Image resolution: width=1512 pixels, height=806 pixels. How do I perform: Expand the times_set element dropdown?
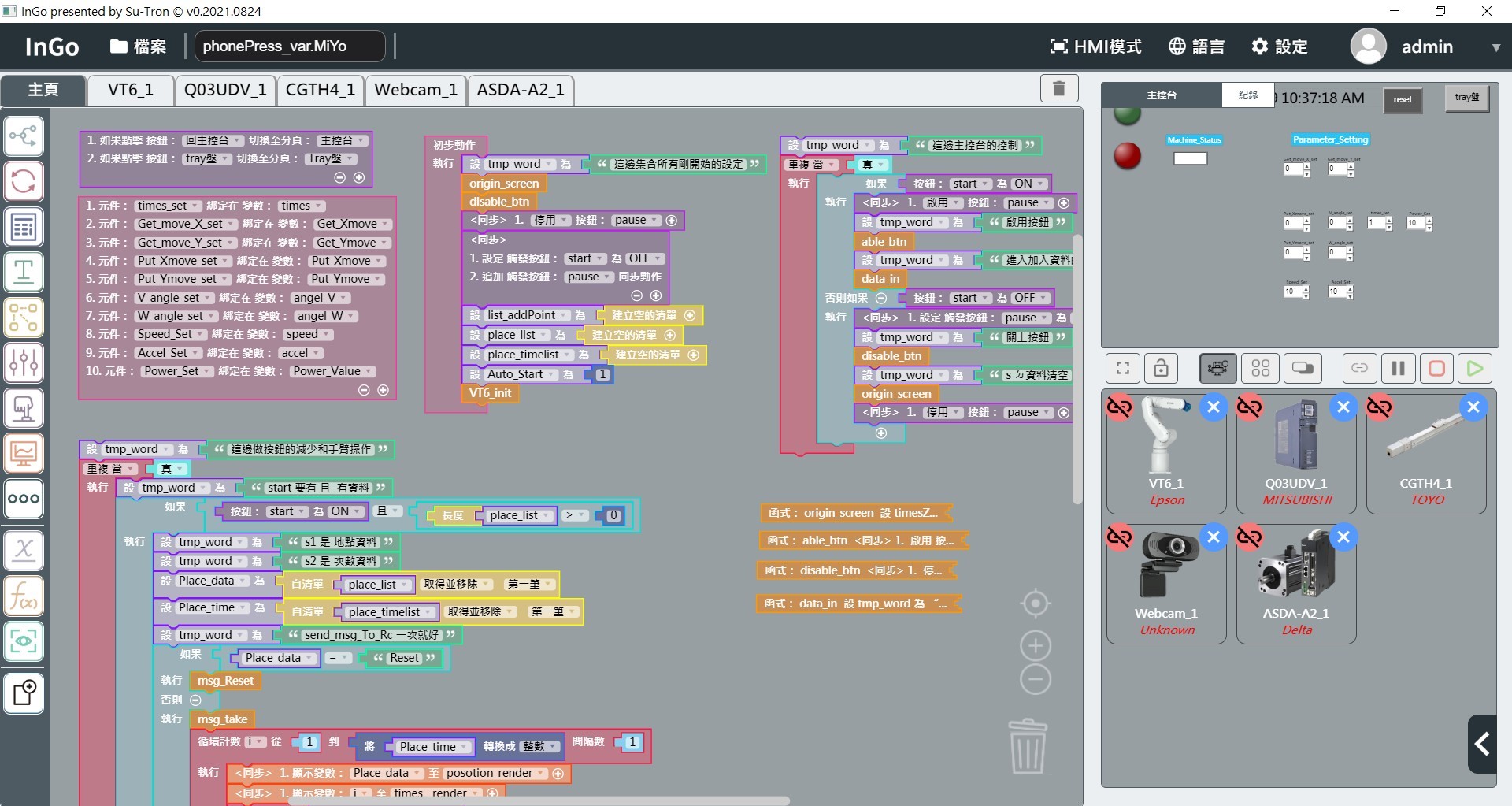click(x=195, y=206)
